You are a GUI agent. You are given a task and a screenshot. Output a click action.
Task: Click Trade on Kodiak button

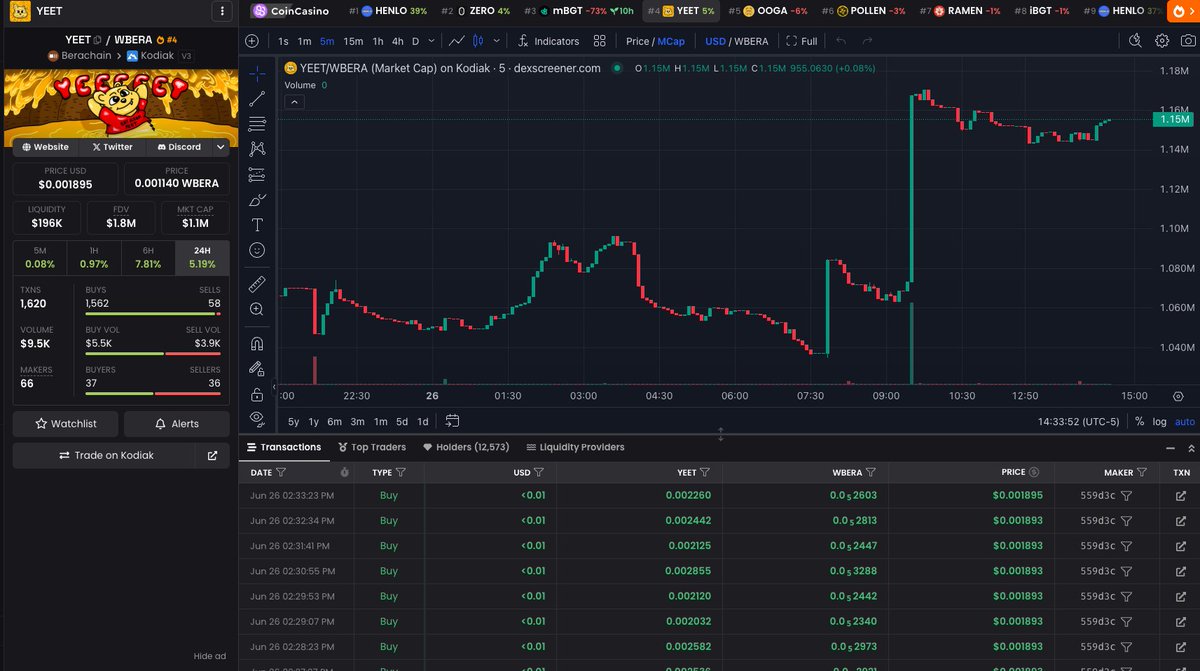click(x=107, y=455)
